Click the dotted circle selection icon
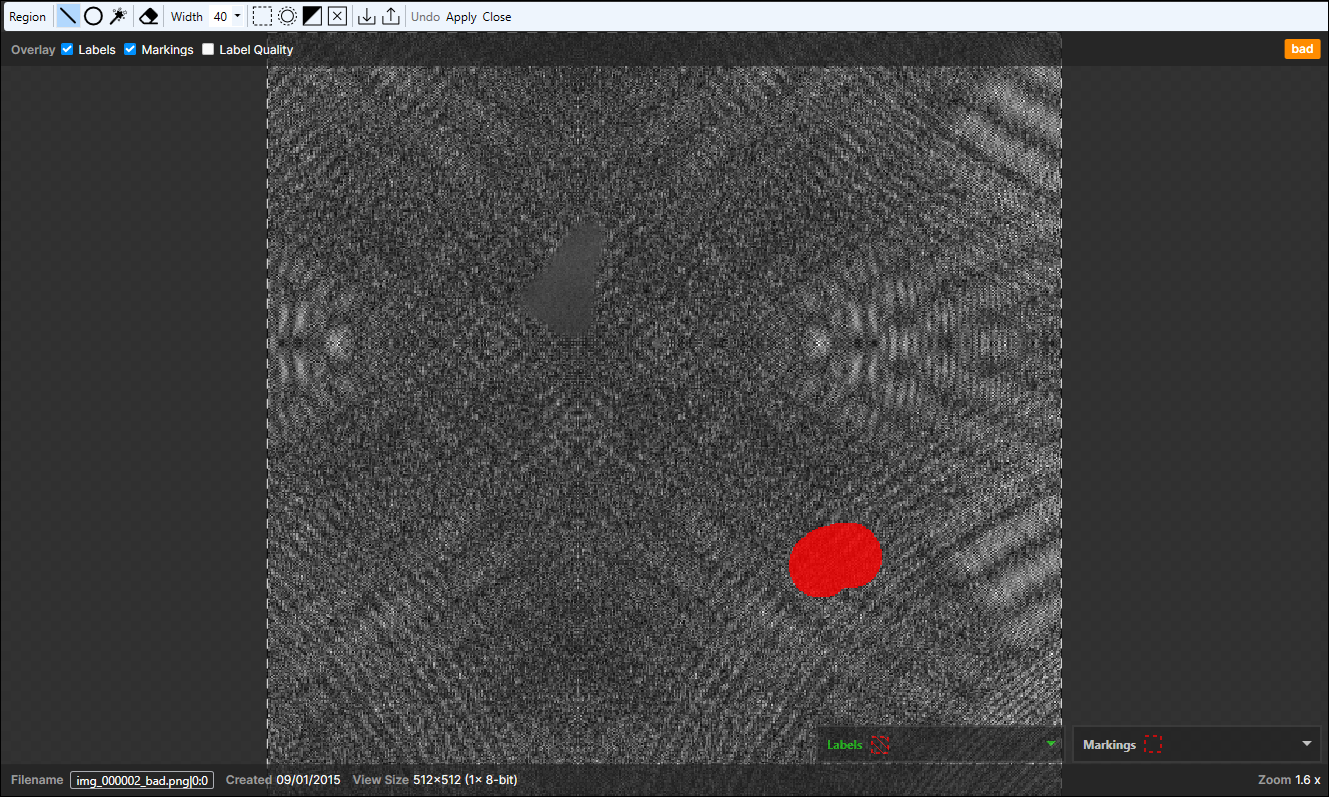This screenshot has height=797, width=1329. 287,16
